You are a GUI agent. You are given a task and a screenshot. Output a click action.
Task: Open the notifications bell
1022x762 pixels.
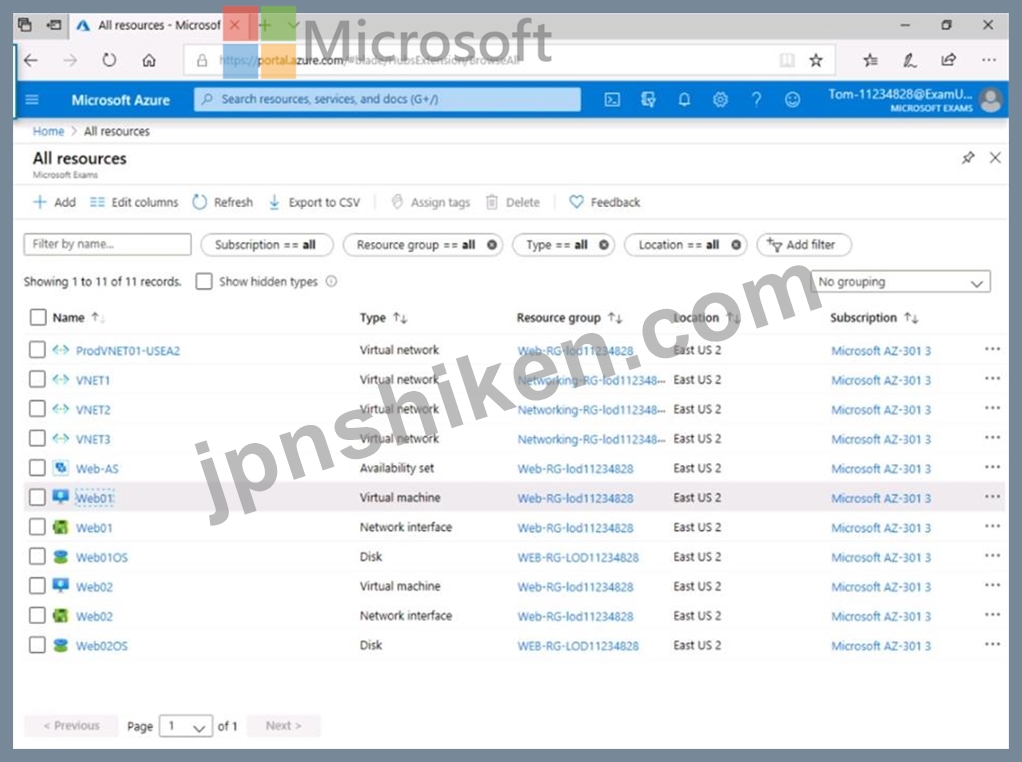pos(684,100)
